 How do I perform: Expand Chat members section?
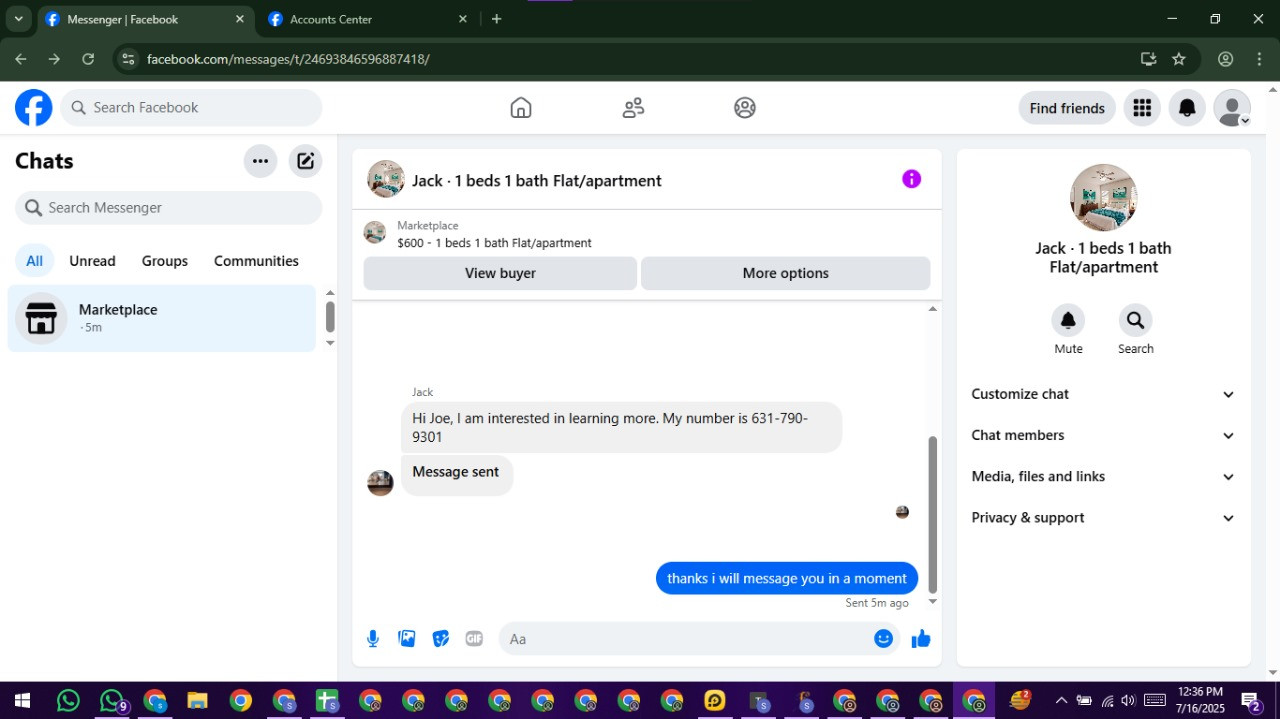(1103, 435)
